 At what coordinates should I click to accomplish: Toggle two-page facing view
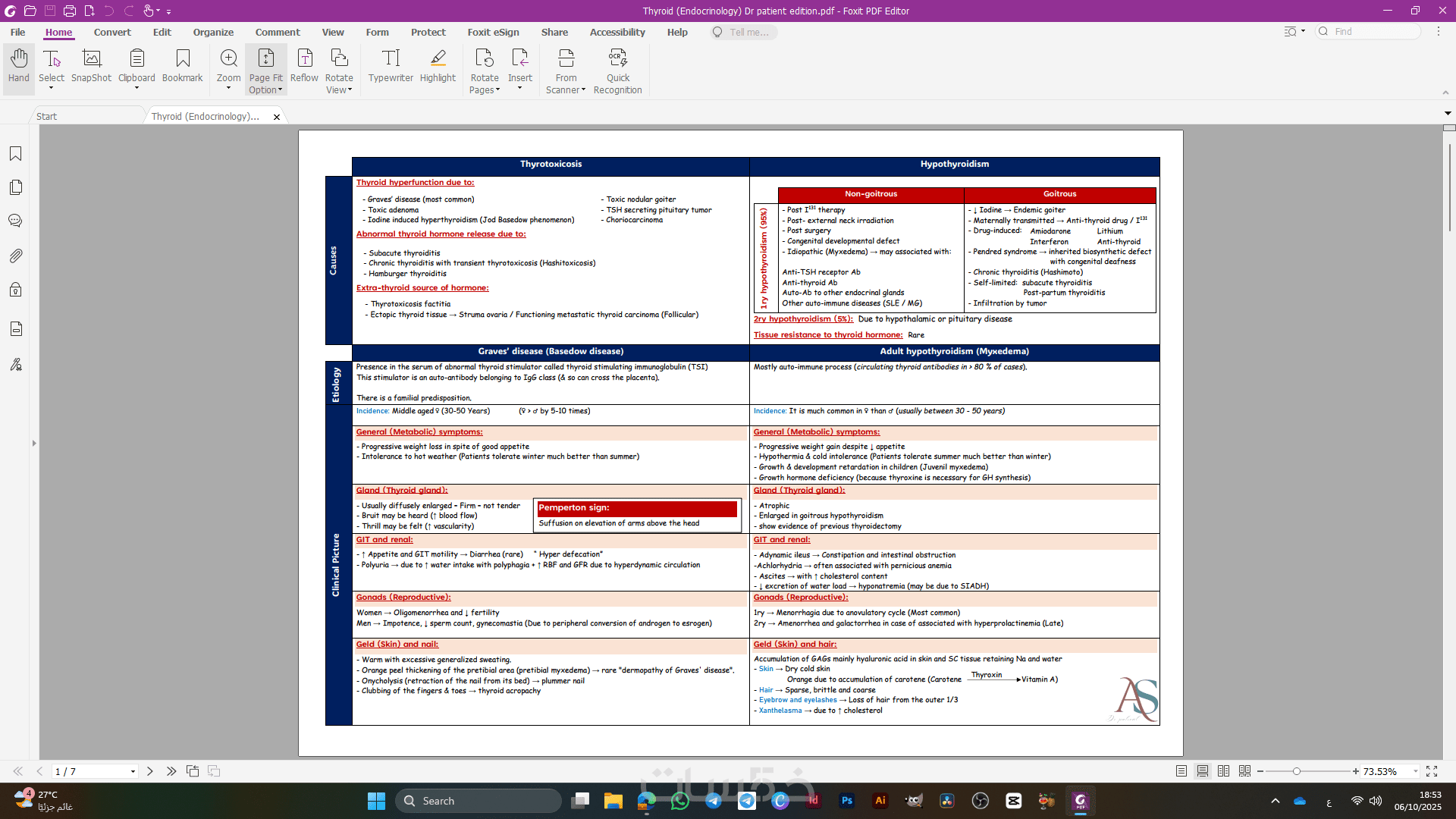click(x=1223, y=771)
